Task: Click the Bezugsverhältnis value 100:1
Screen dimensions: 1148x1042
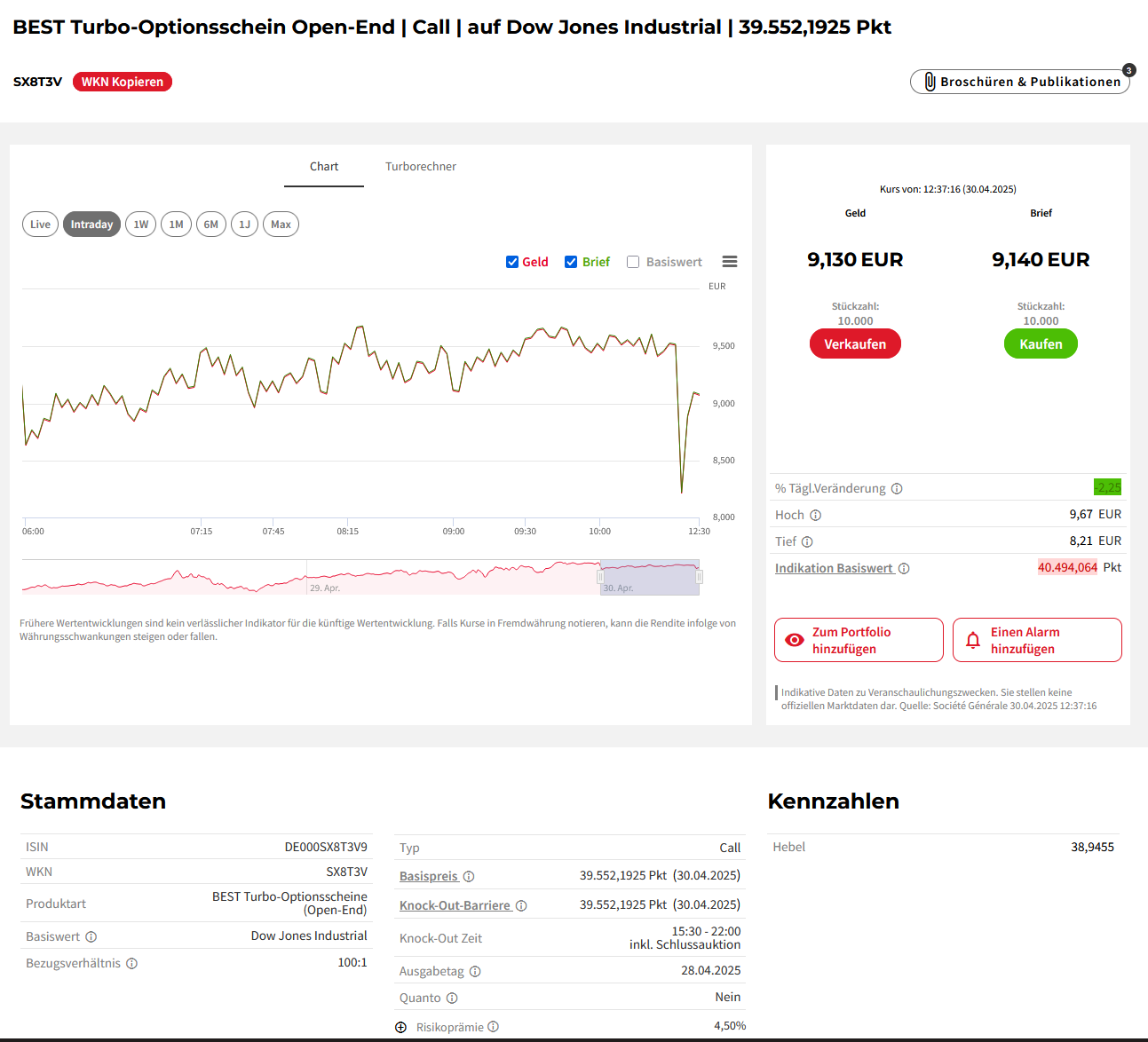Action: click(352, 963)
